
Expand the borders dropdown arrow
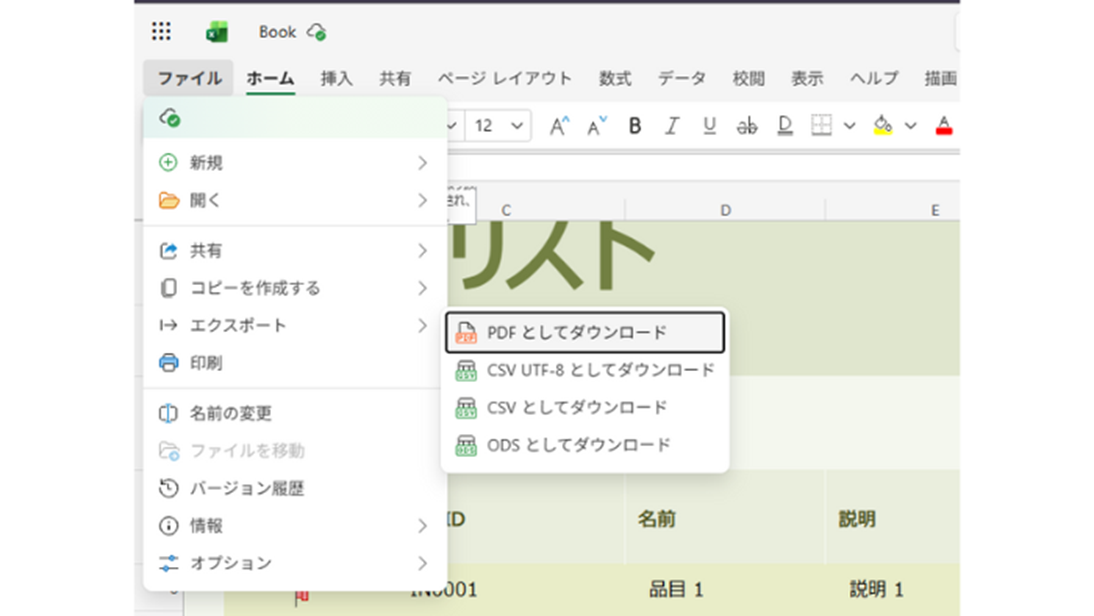click(x=849, y=126)
